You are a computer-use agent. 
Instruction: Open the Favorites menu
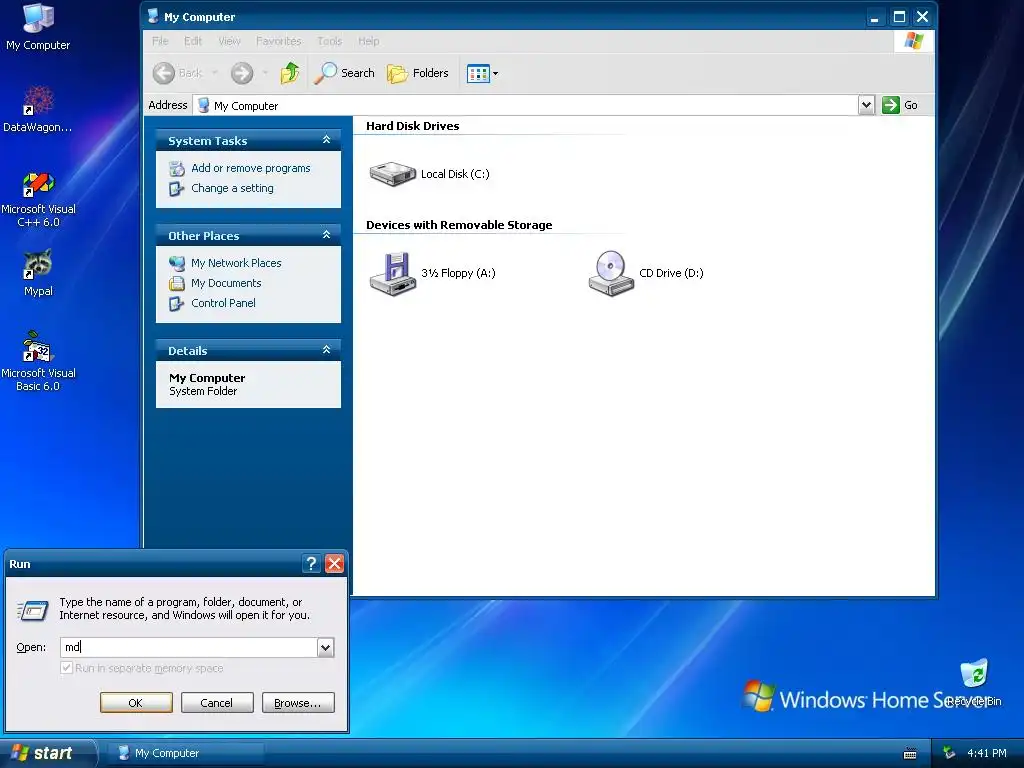279,41
